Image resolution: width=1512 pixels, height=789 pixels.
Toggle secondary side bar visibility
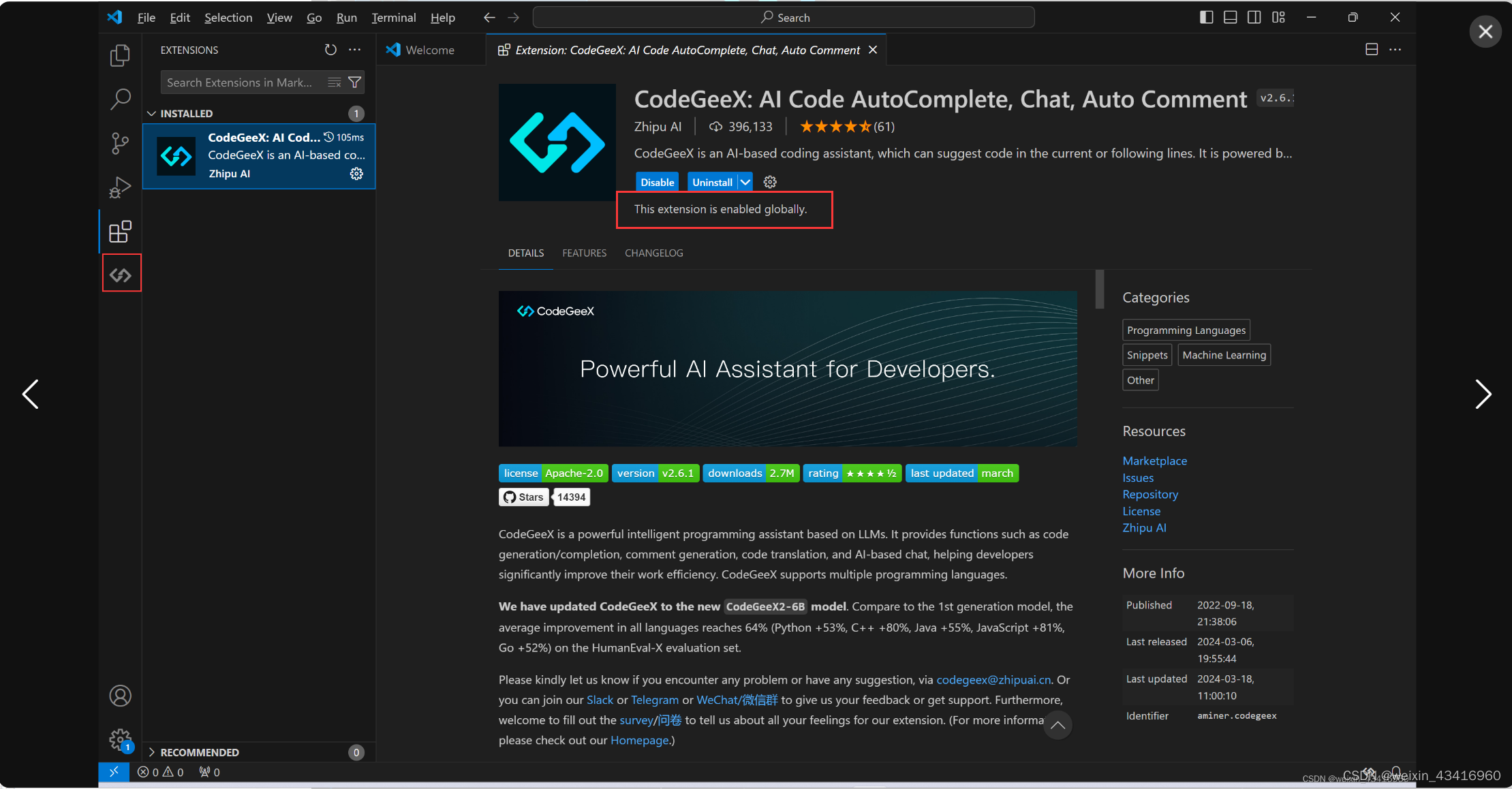click(x=1254, y=18)
